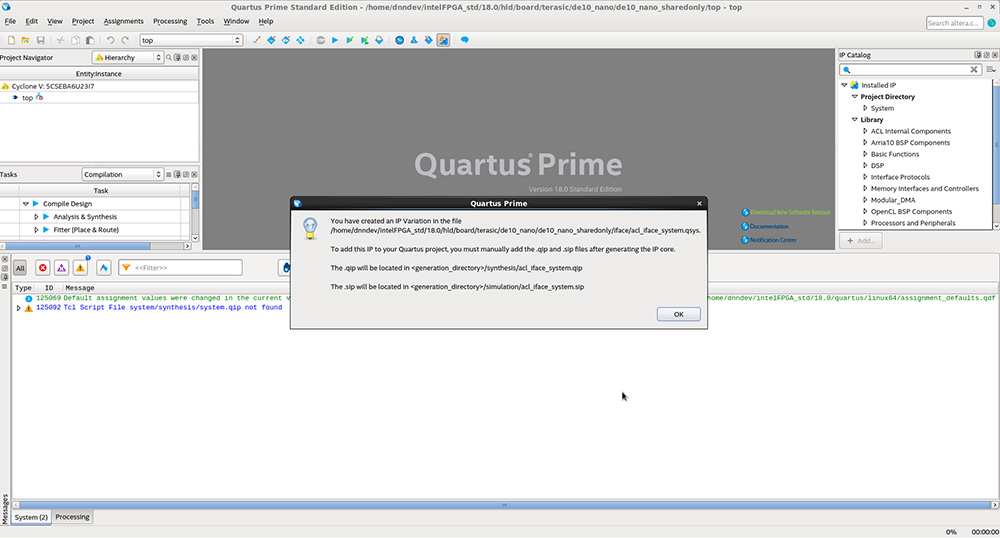This screenshot has height=538, width=1000.
Task: Toggle the red Error messages filter
Action: tap(43, 268)
